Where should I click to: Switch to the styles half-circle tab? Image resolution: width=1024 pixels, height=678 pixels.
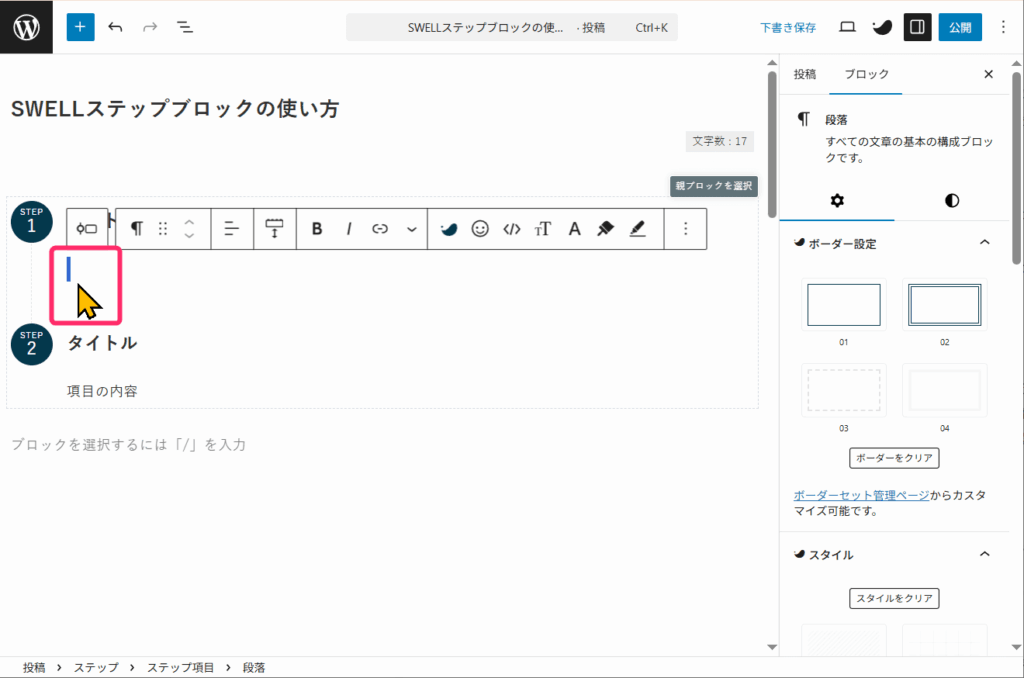pyautogui.click(x=951, y=200)
